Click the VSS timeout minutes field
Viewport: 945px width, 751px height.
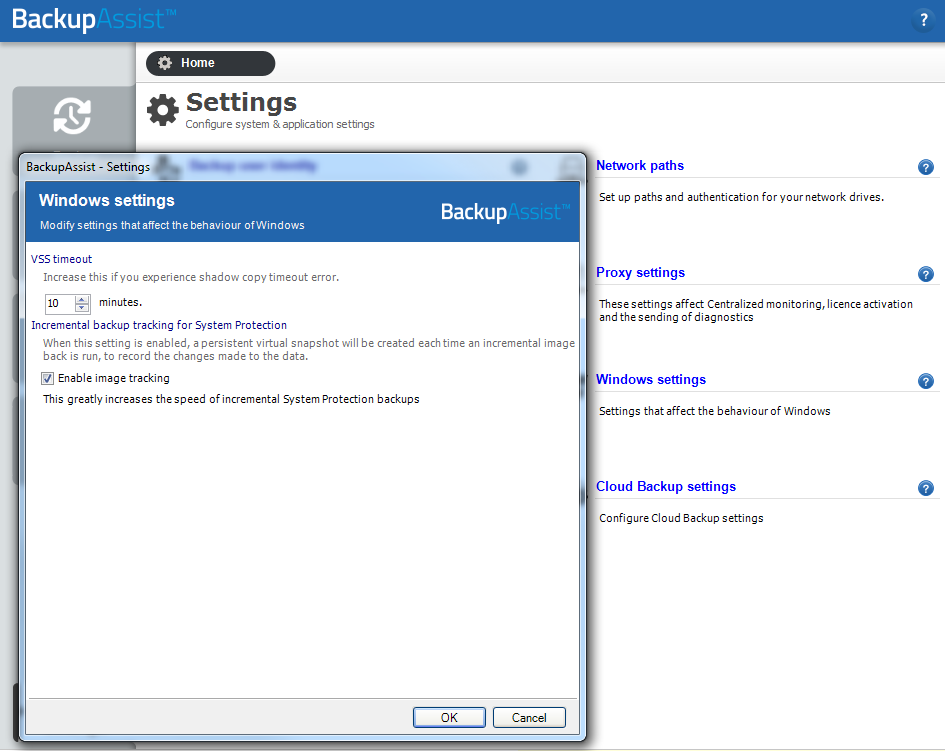59,303
